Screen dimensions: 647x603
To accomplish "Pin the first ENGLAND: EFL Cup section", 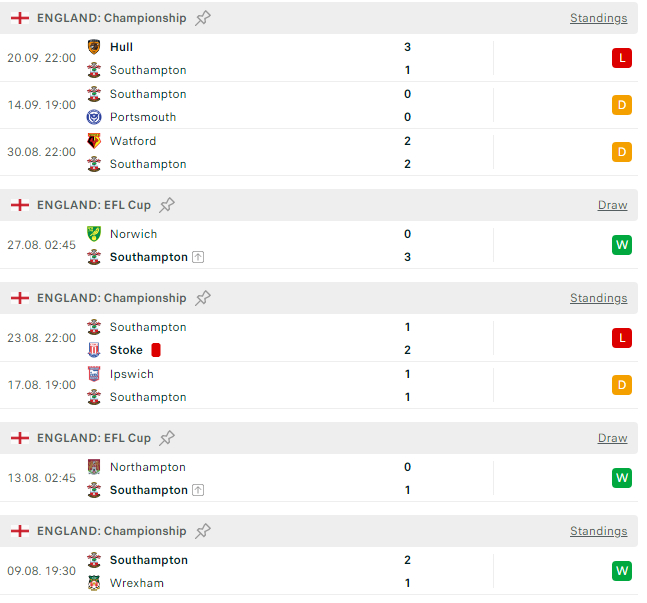I will [167, 205].
